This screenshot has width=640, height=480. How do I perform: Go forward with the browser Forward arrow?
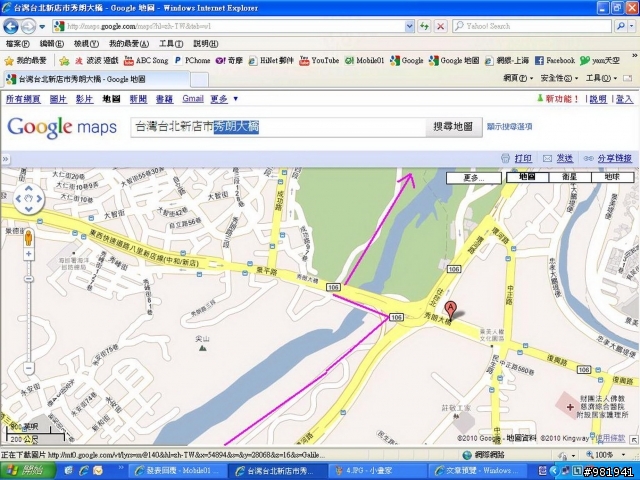pyautogui.click(x=28, y=27)
